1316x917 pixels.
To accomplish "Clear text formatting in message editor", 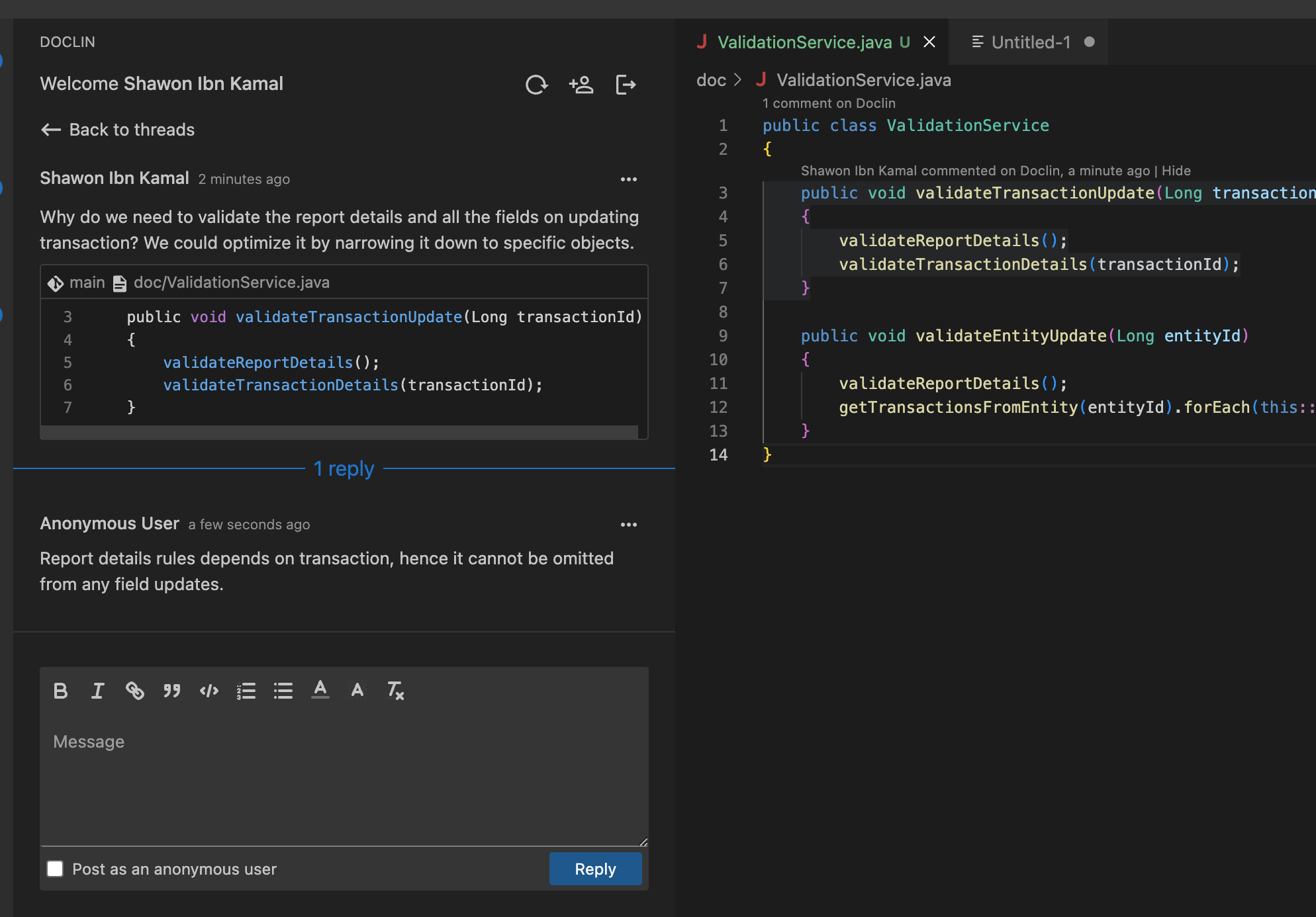I will pyautogui.click(x=395, y=691).
